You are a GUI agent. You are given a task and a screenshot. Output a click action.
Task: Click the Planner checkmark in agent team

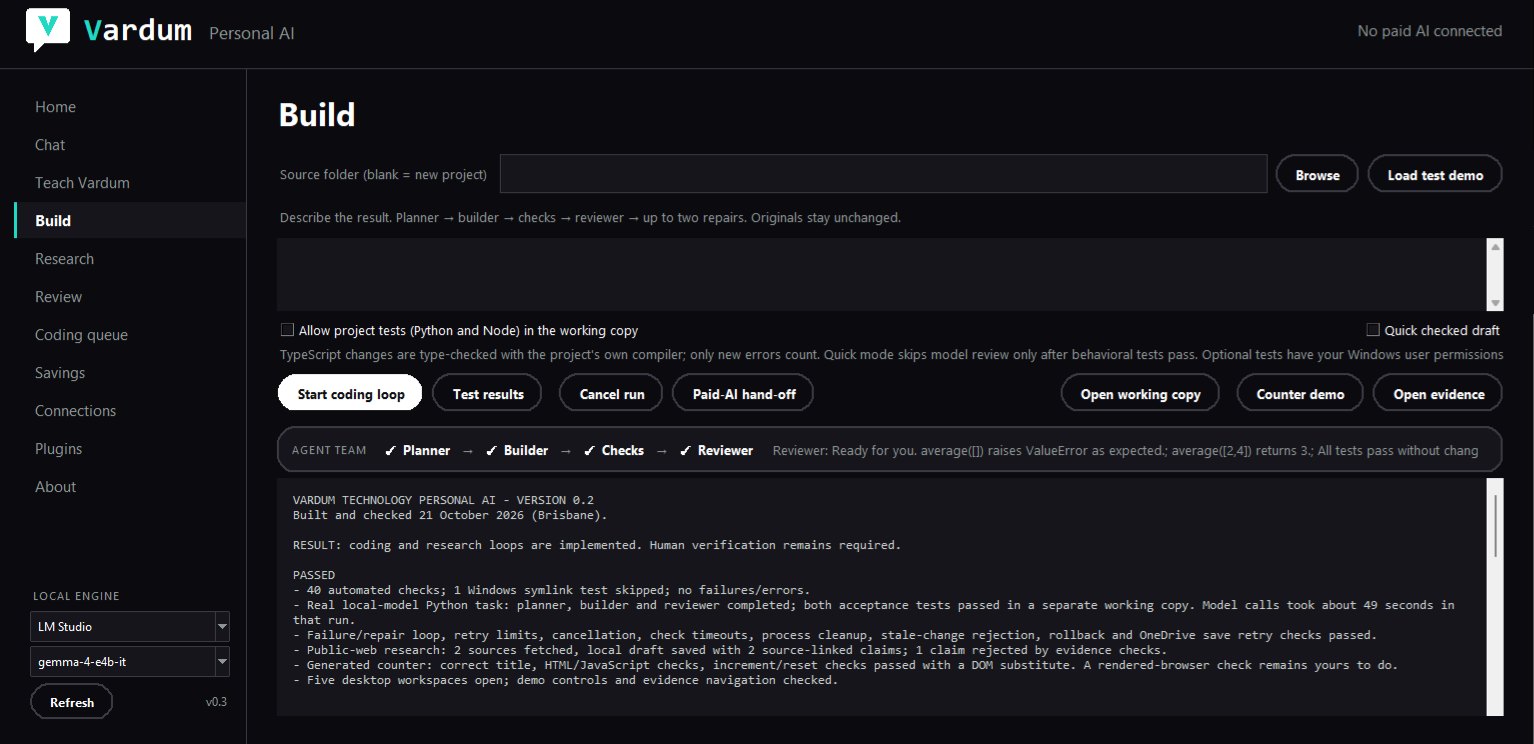point(417,450)
